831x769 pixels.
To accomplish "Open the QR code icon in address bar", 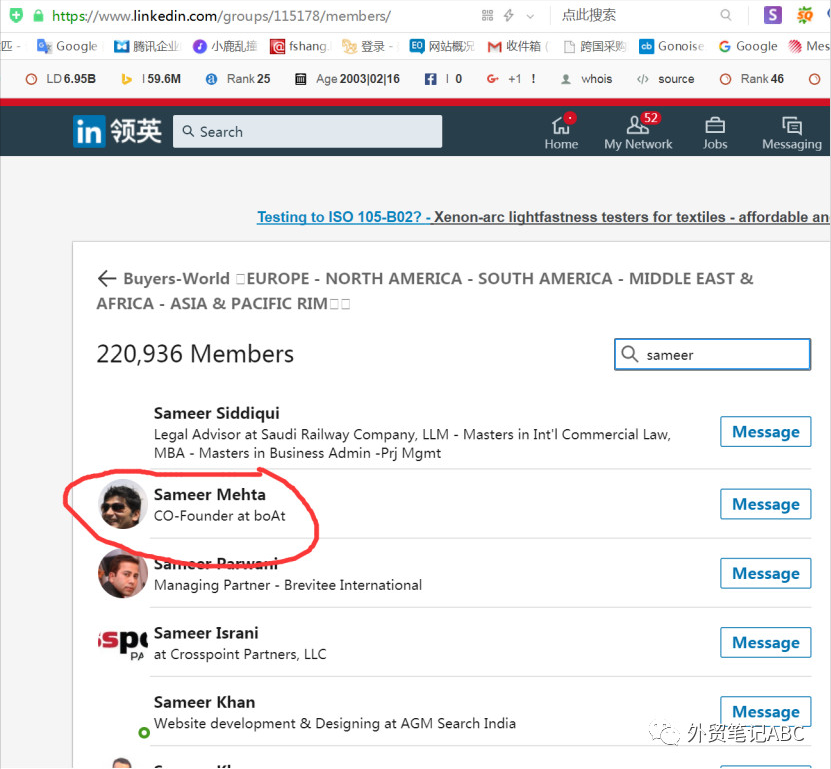I will [x=487, y=16].
